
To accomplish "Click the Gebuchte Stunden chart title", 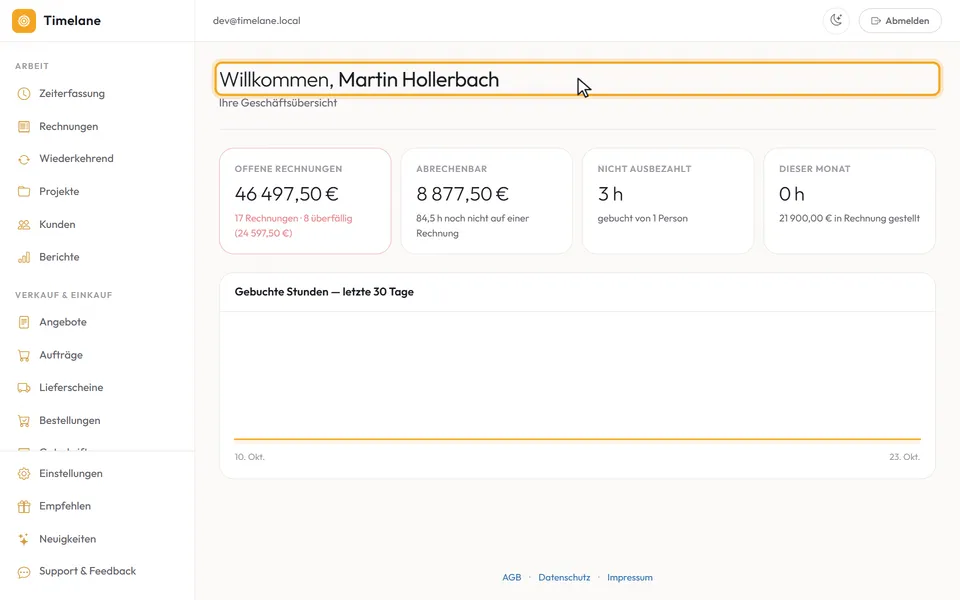I will [x=324, y=292].
